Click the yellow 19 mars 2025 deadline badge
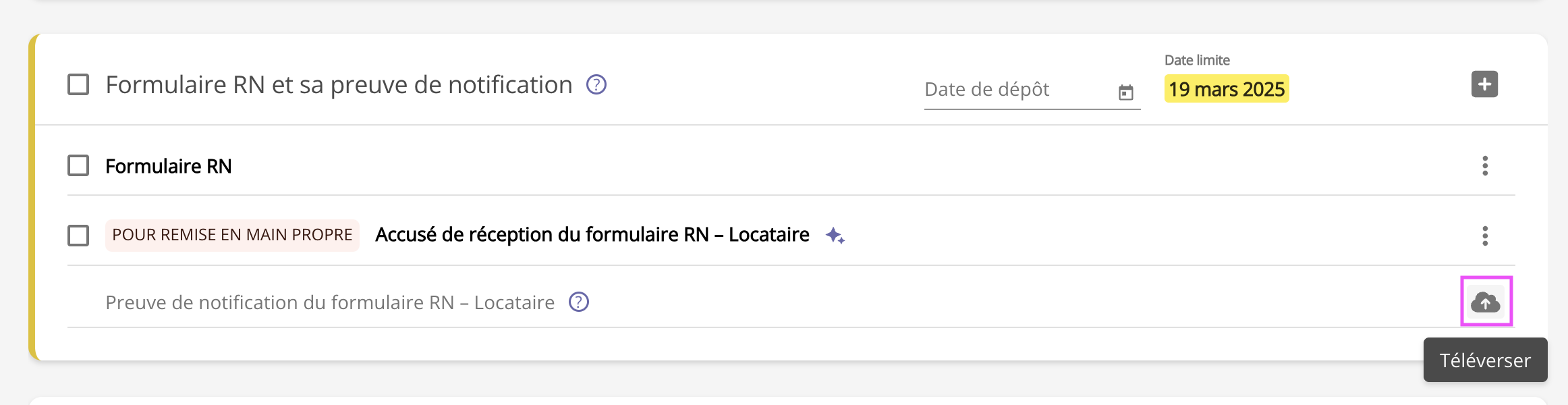Screen dimensions: 1568x405 coord(1226,89)
